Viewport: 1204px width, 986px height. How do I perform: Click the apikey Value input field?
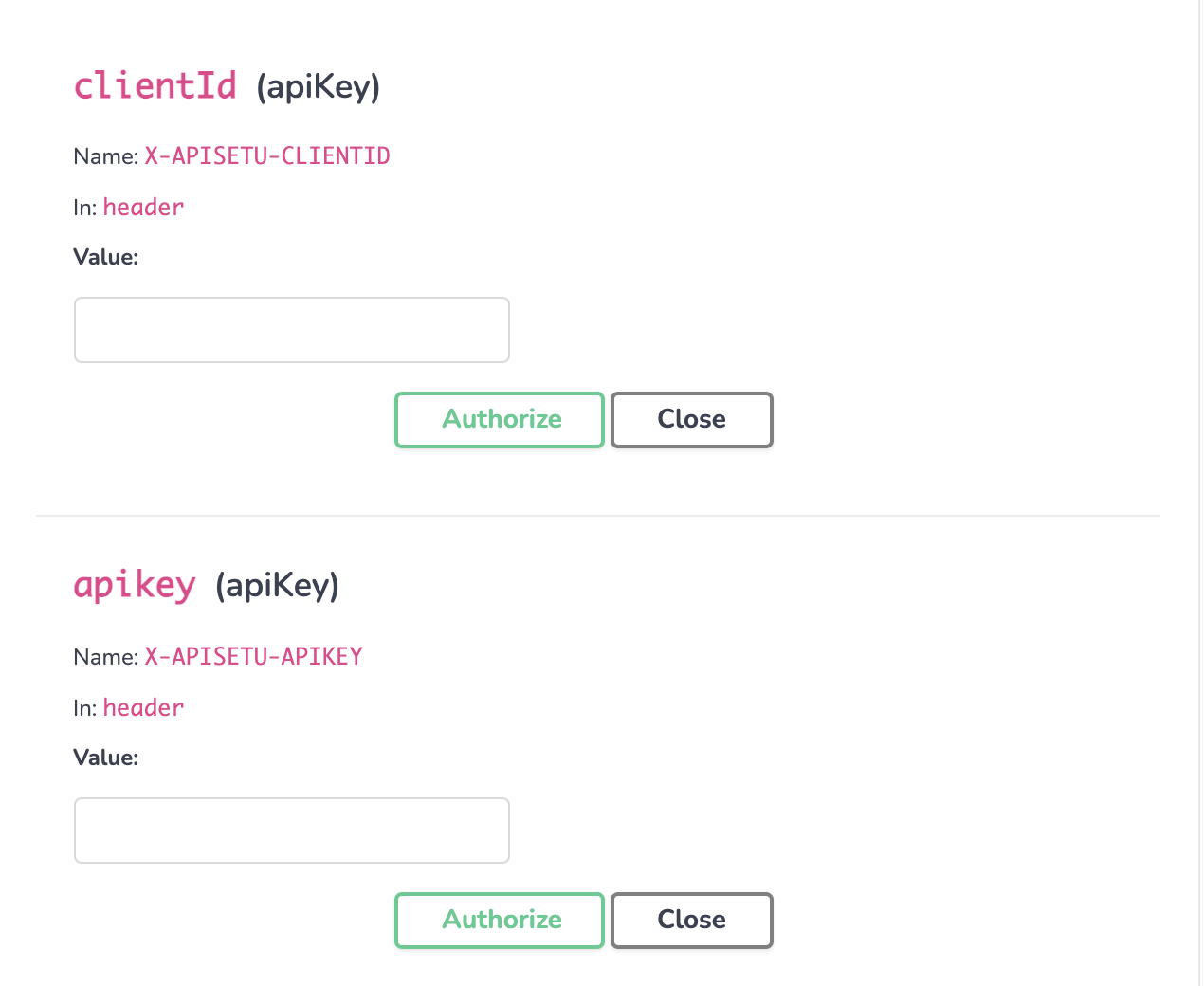coord(291,831)
